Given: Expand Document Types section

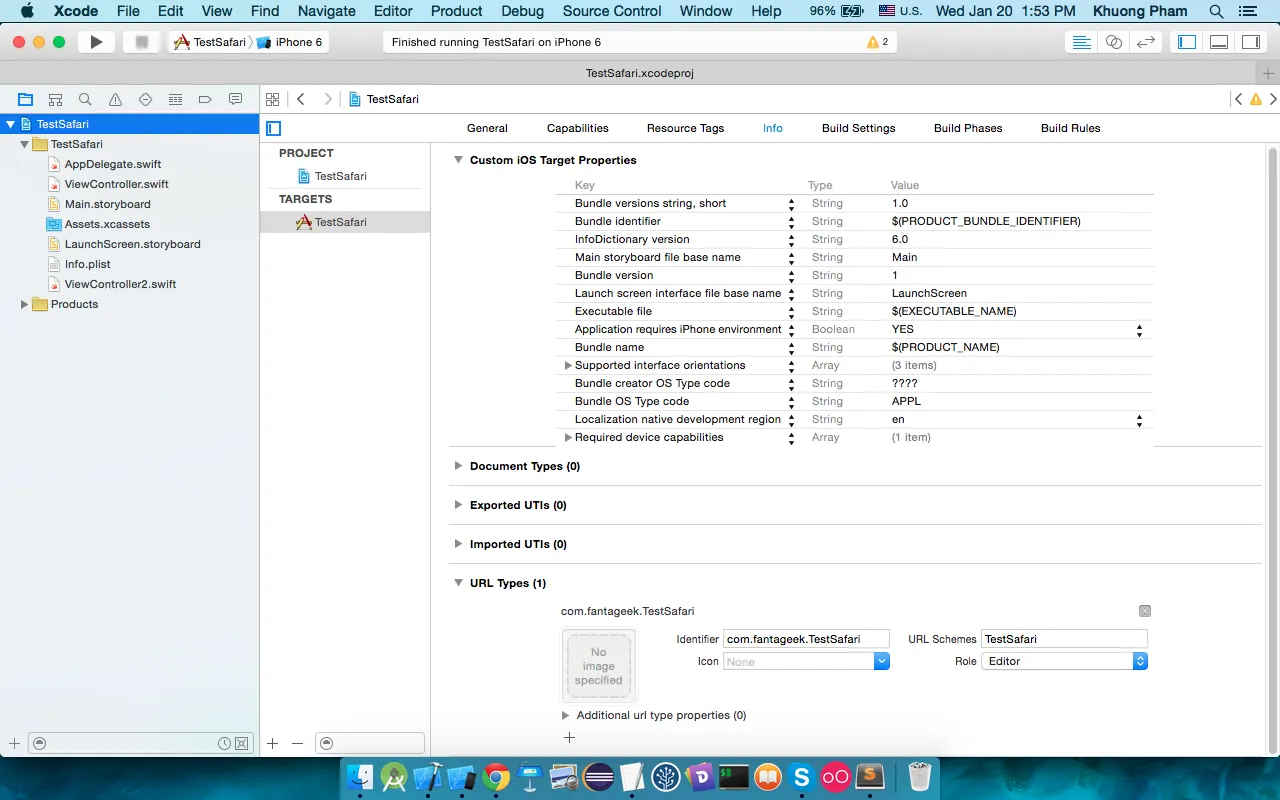Looking at the screenshot, I should tap(458, 466).
